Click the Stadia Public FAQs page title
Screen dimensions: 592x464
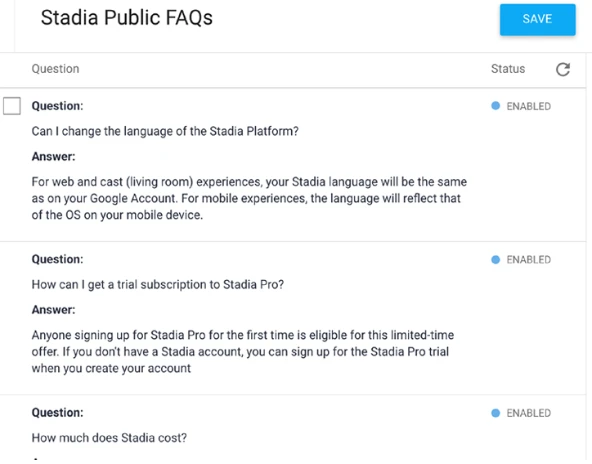[126, 18]
